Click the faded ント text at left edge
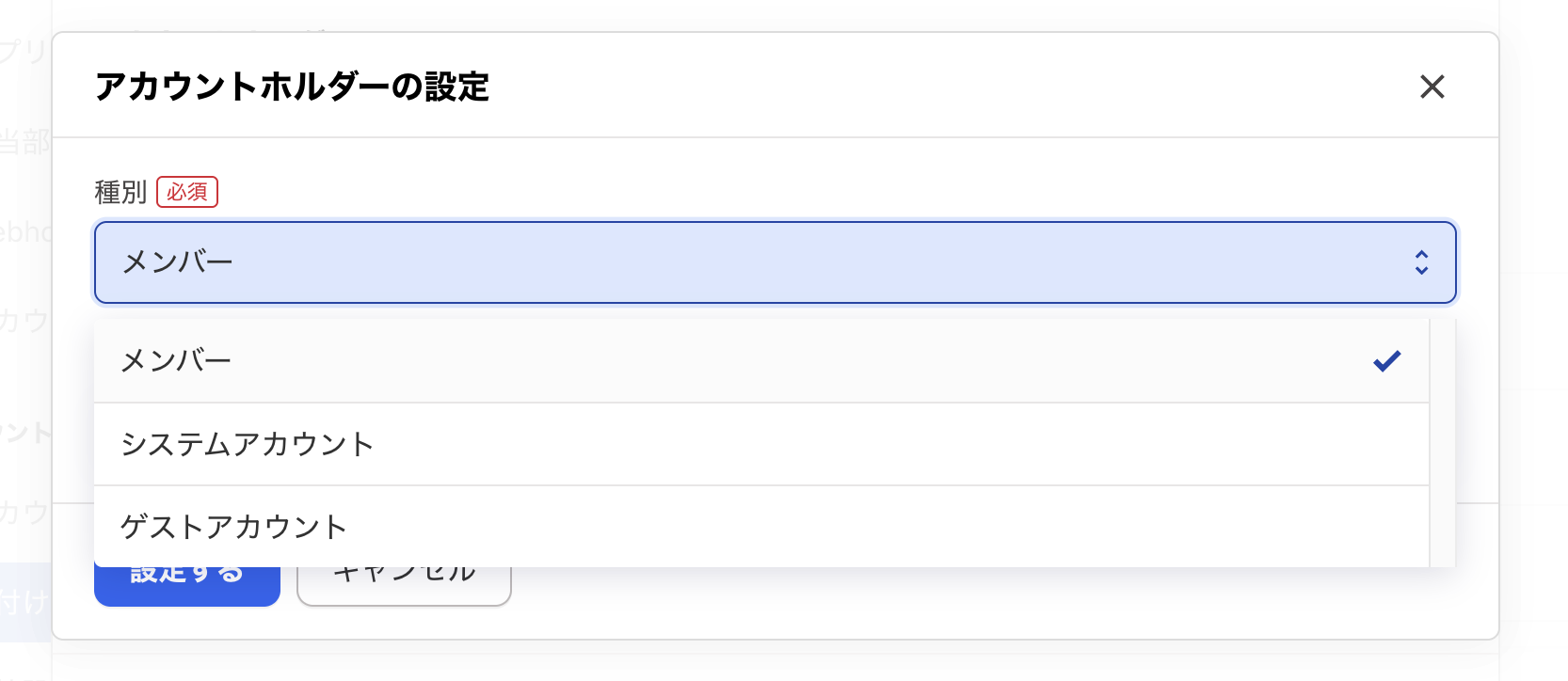Image resolution: width=1568 pixels, height=681 pixels. (x=24, y=433)
